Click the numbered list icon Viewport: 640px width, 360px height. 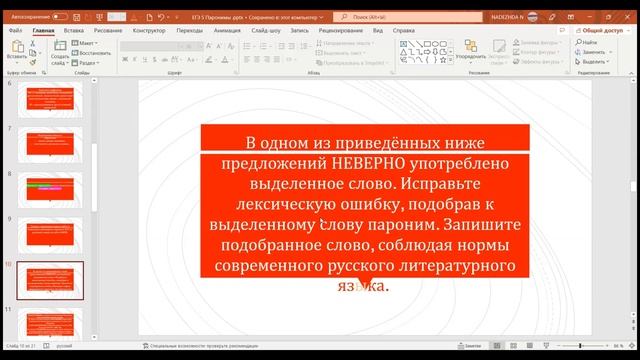pos(263,46)
